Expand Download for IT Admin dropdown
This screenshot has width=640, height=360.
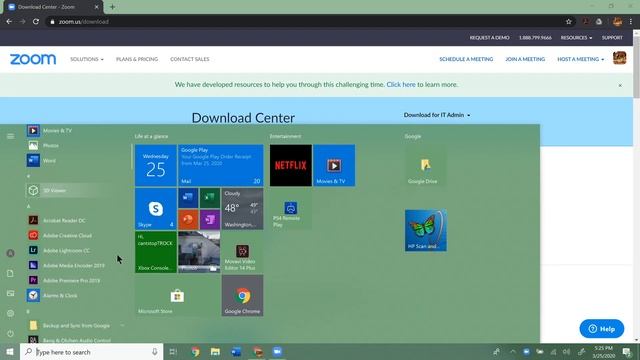437,115
